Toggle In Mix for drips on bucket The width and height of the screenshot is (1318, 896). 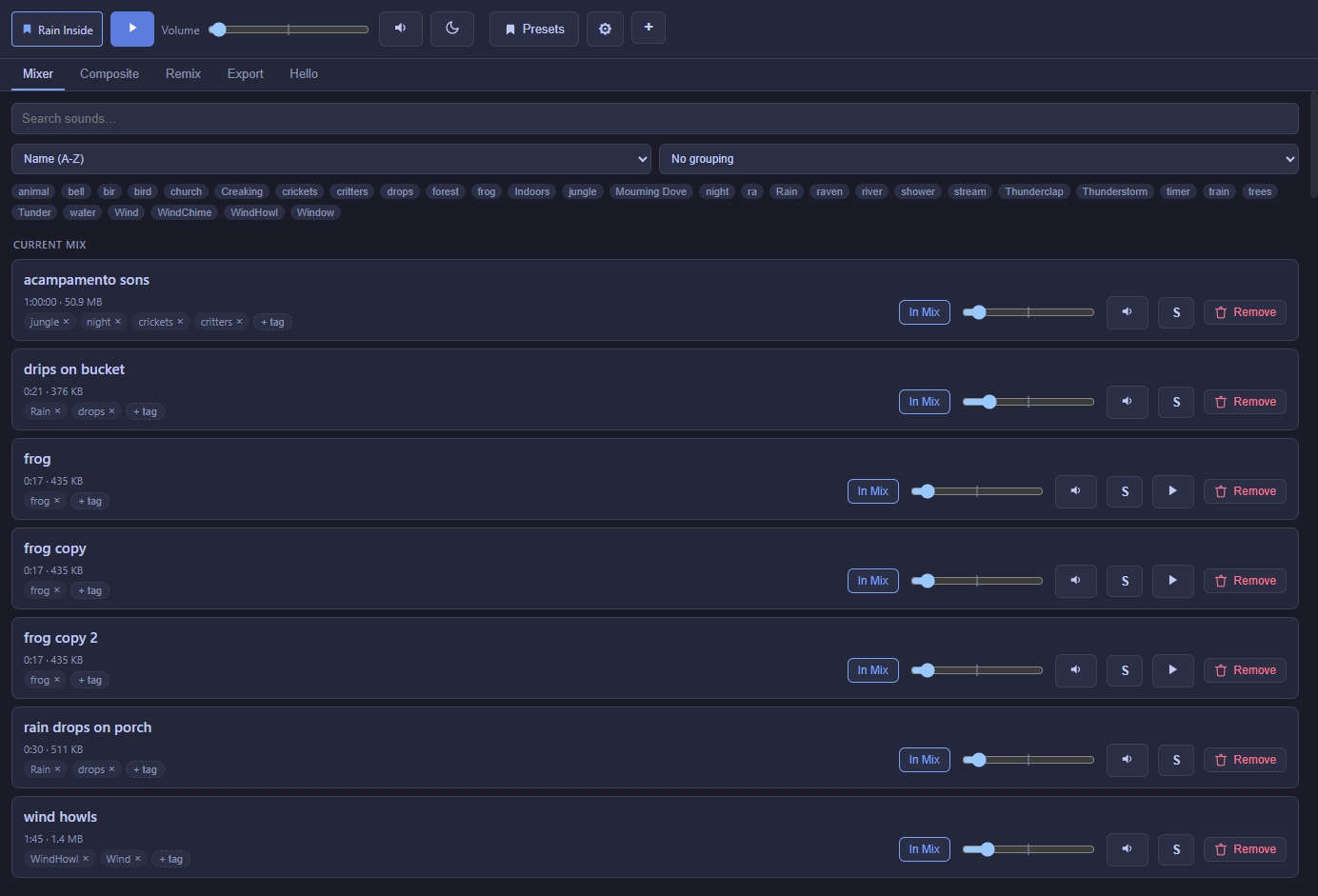pos(925,402)
